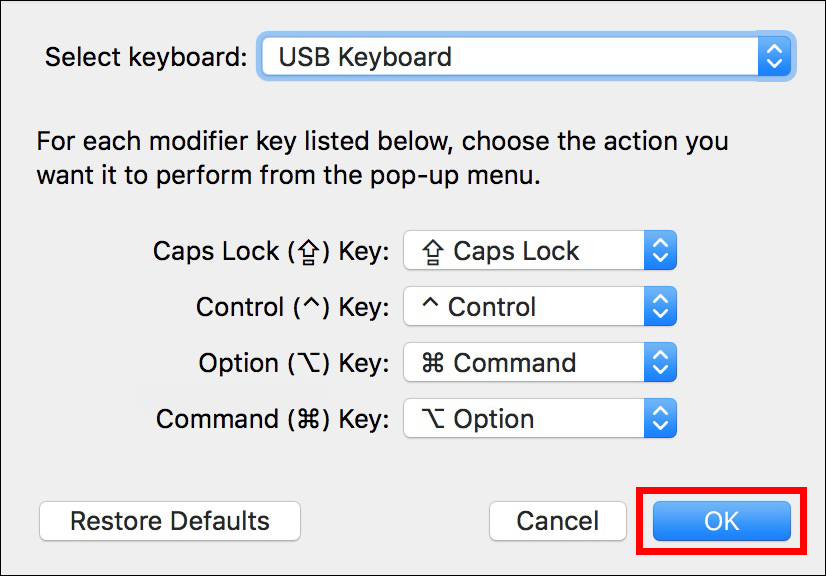This screenshot has width=826, height=576.
Task: Confirm the changes with the OK button
Action: [721, 521]
